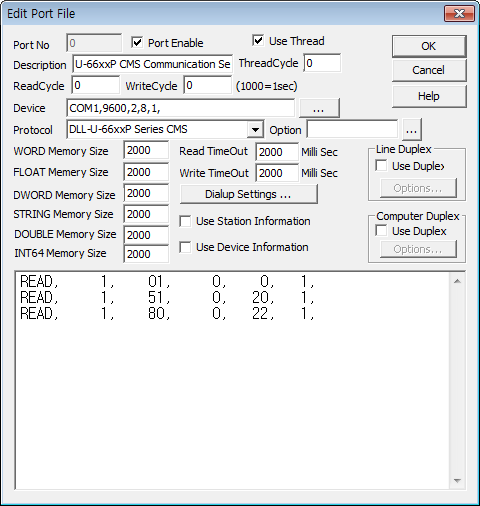The height and width of the screenshot is (506, 480).
Task: Toggle the Port Enable checkbox
Action: tap(137, 42)
